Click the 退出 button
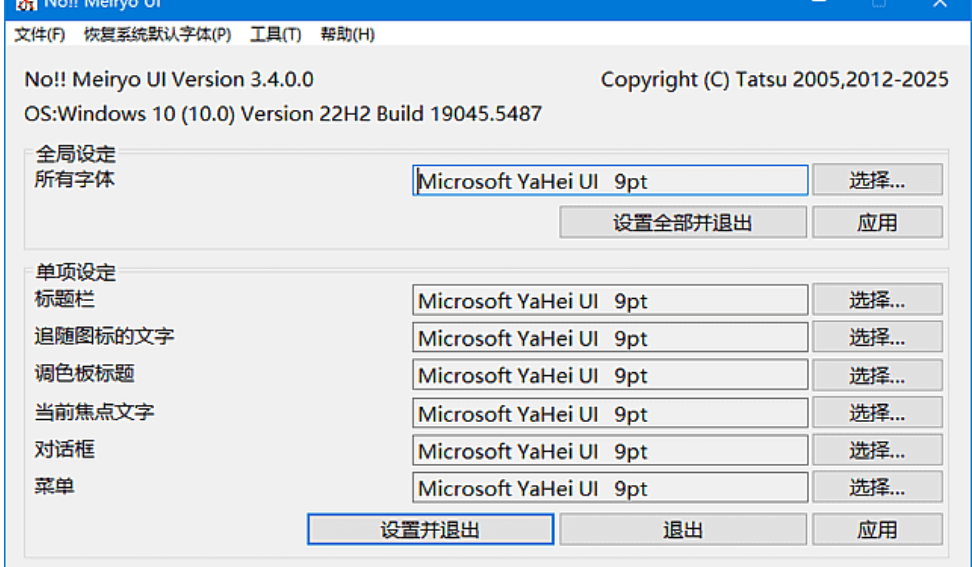Image resolution: width=972 pixels, height=567 pixels. (683, 530)
